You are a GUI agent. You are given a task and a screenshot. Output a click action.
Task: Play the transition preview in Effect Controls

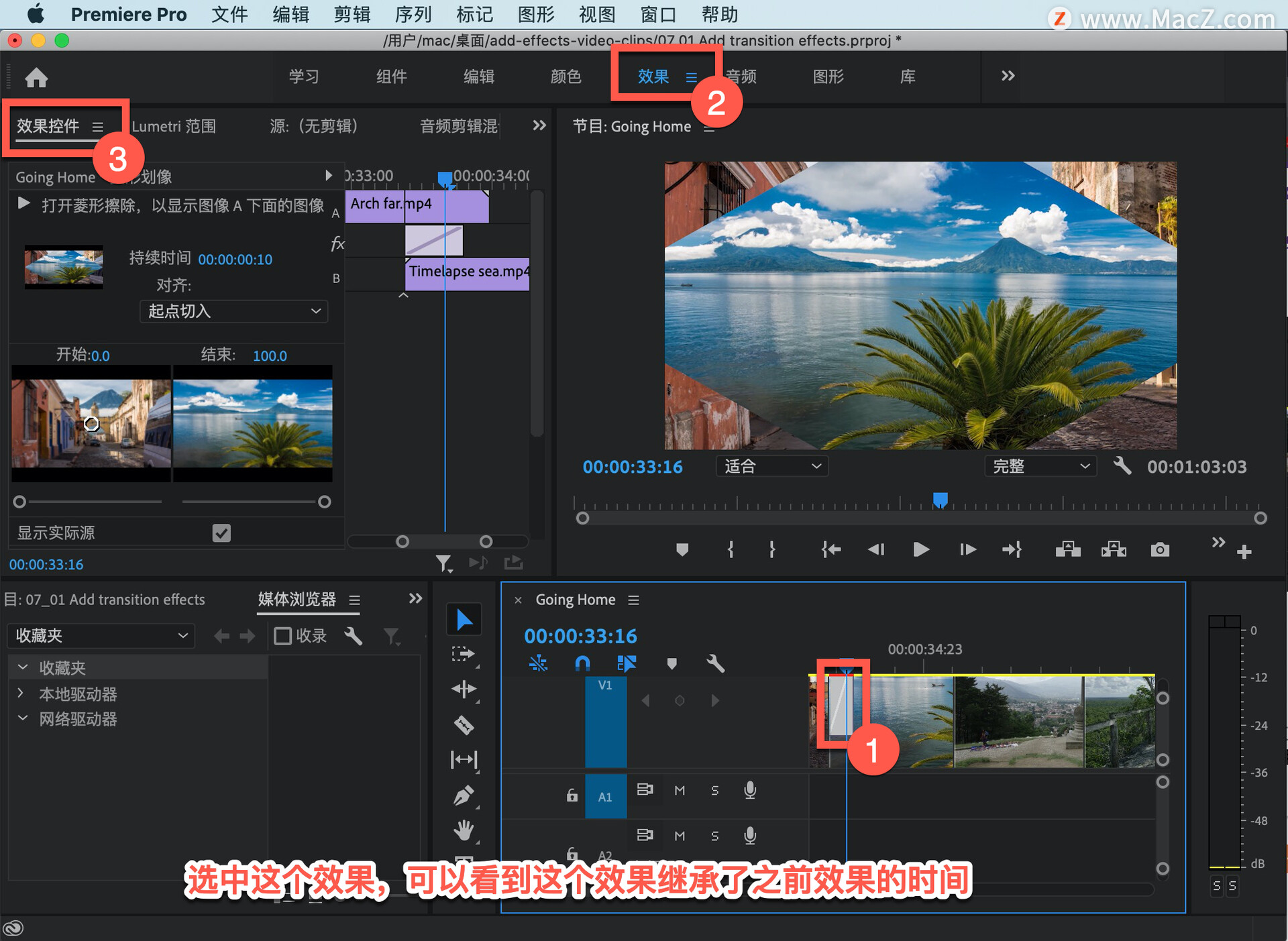point(24,203)
